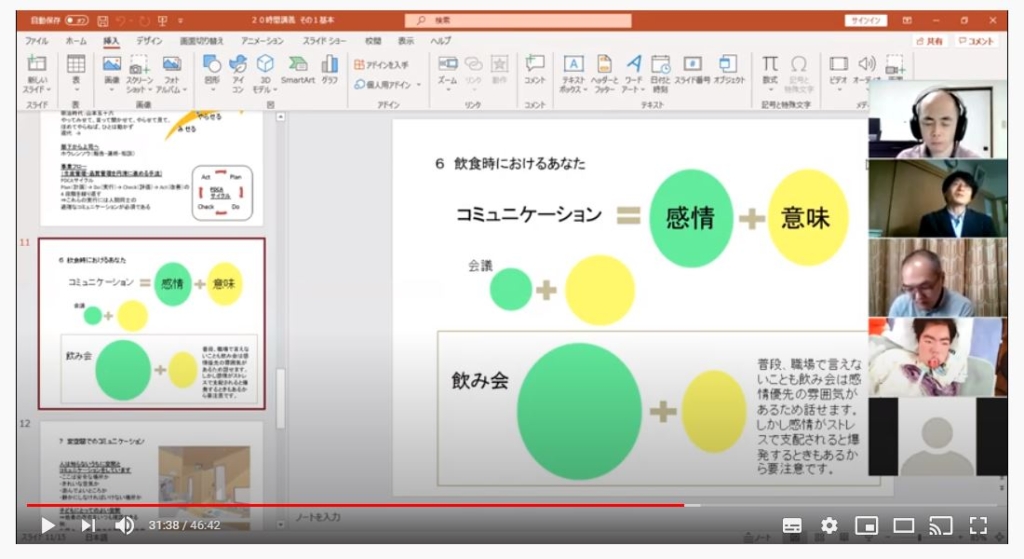1024x559 pixels.
Task: Select the thumbnail with PDCA cycle
Action: (152, 168)
